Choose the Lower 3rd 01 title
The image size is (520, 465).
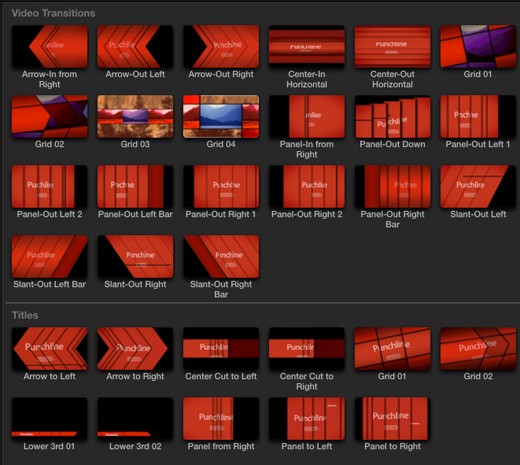(x=50, y=419)
